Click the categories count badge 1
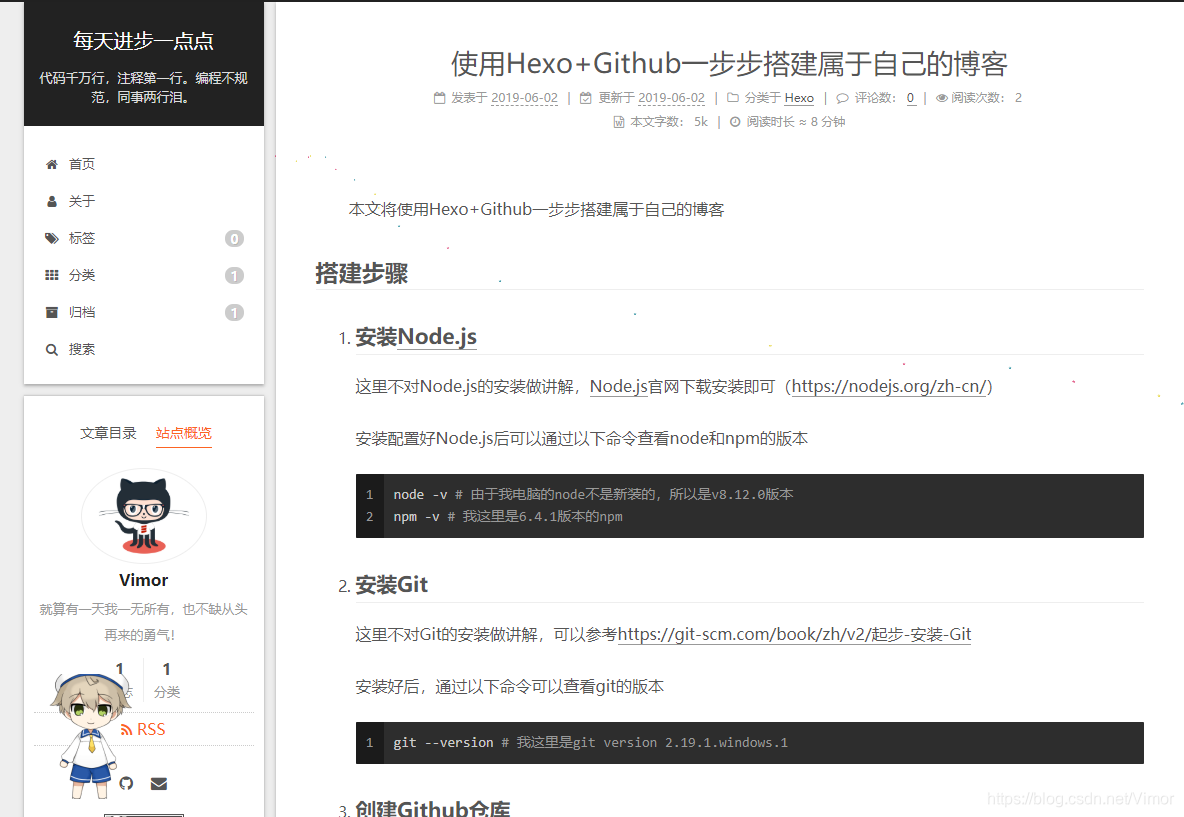 coord(234,276)
